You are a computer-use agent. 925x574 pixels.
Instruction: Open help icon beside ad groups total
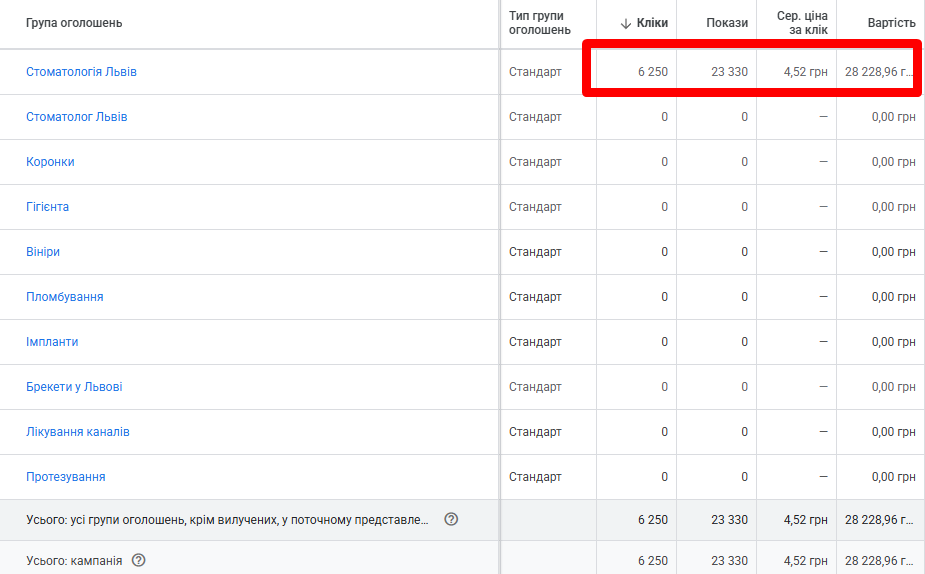[451, 519]
